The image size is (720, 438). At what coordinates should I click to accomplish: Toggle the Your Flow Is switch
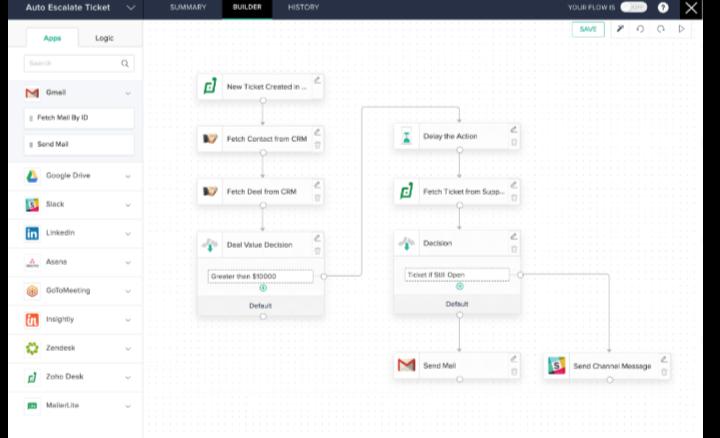[633, 8]
